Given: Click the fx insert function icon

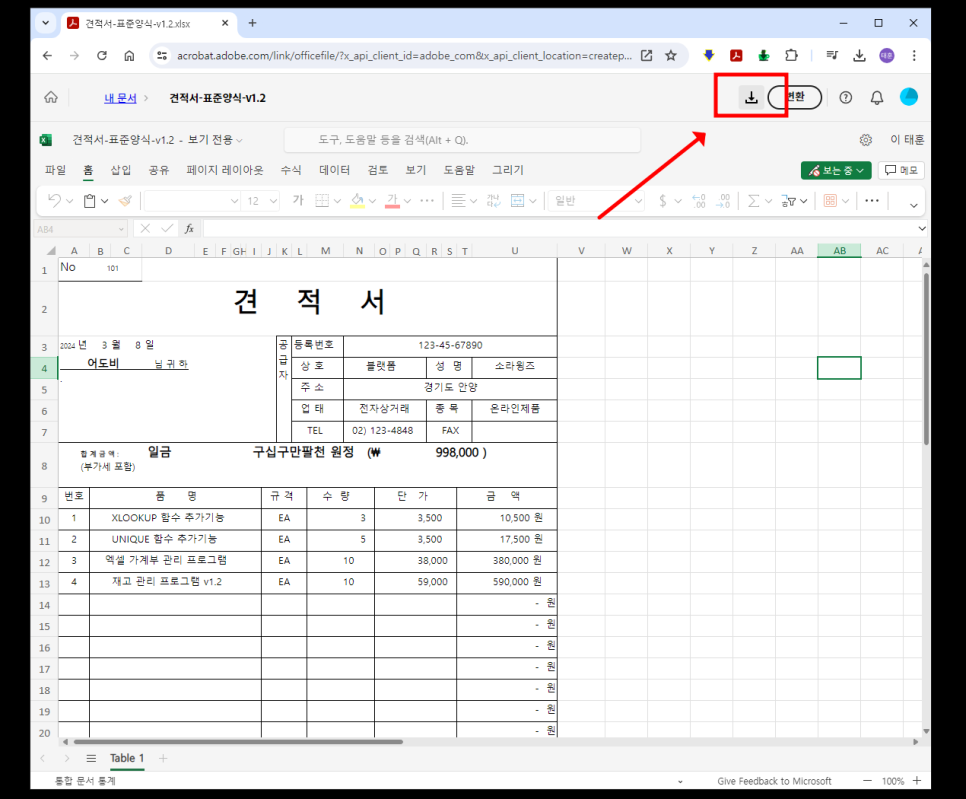Looking at the screenshot, I should [189, 229].
